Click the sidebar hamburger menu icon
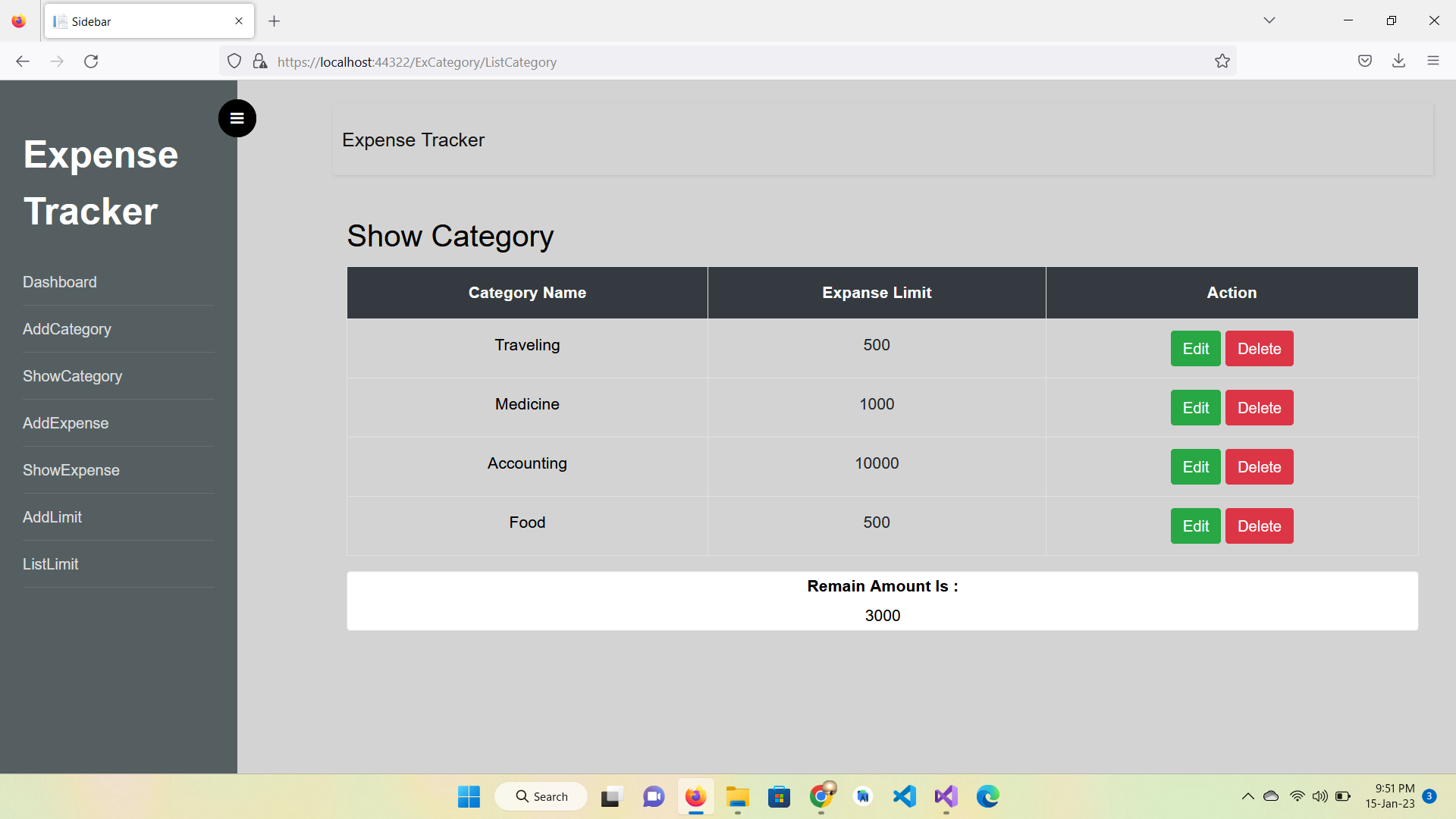The height and width of the screenshot is (819, 1456). click(x=237, y=118)
